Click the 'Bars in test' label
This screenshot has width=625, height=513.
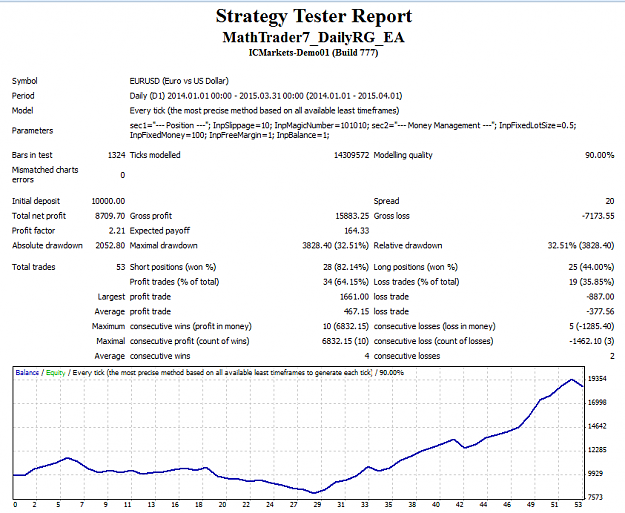32,155
